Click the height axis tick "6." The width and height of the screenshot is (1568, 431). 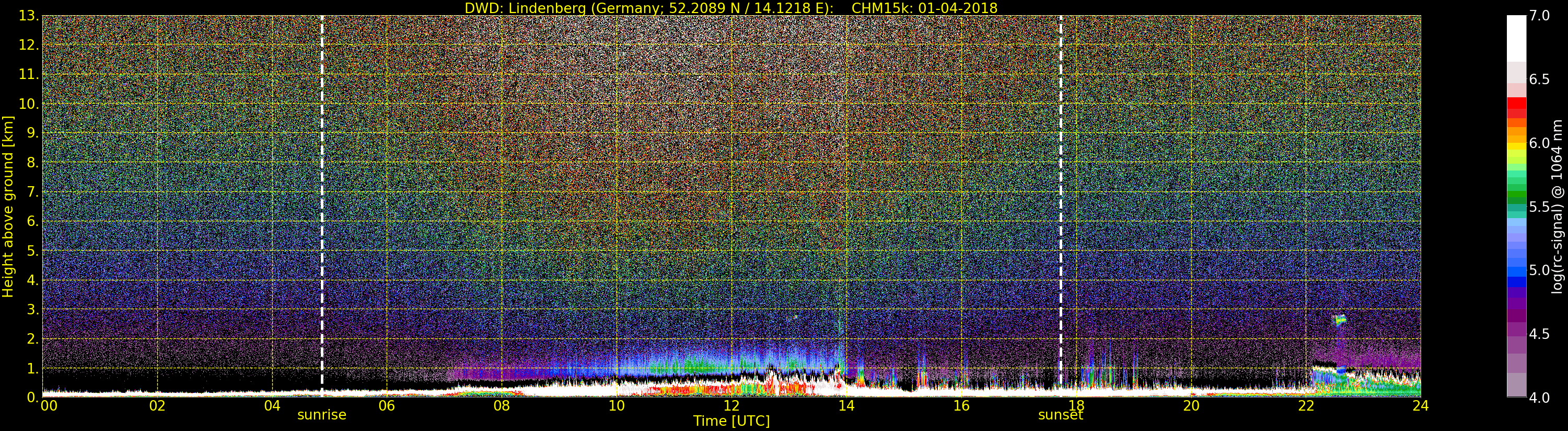(x=32, y=221)
